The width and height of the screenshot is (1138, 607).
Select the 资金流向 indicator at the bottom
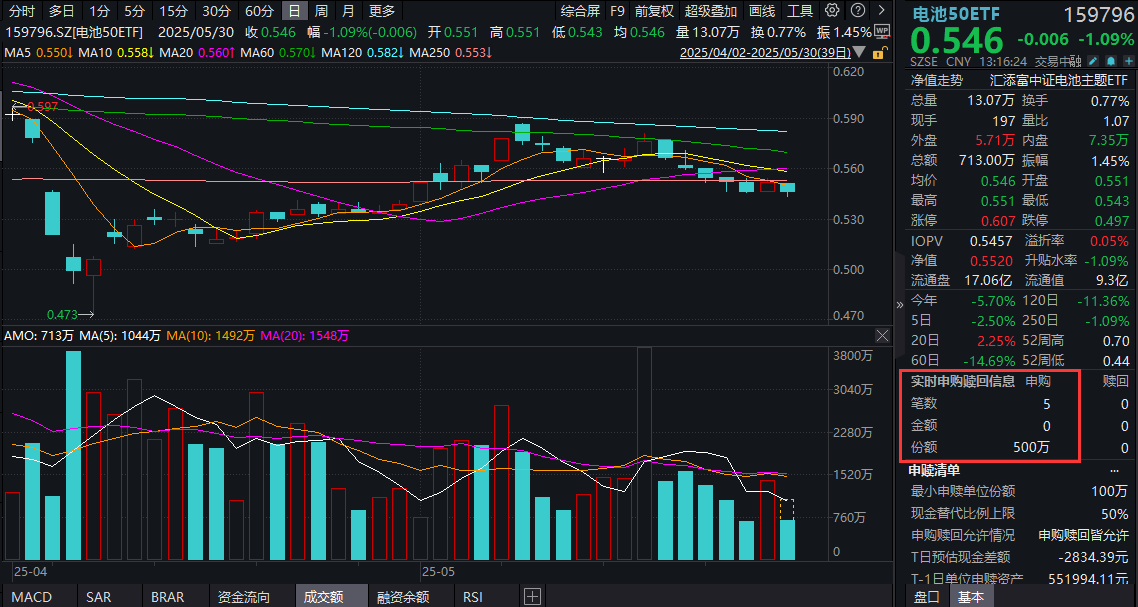click(x=243, y=596)
